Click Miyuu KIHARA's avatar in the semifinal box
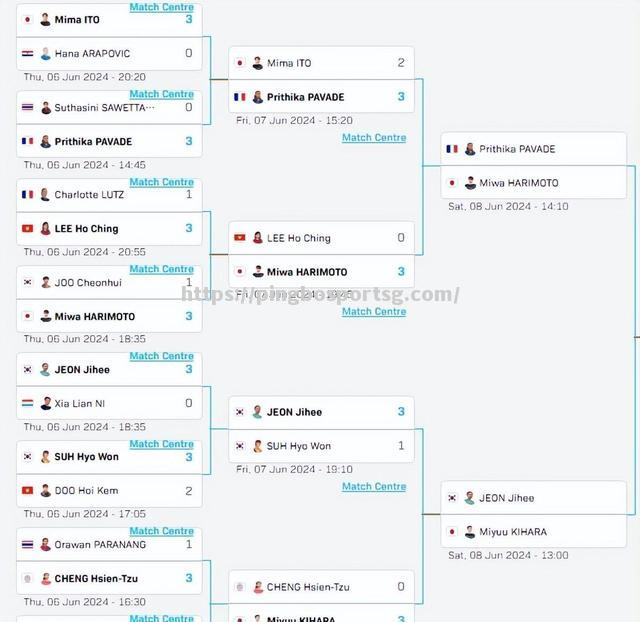Viewport: 640px width, 622px height. tap(470, 532)
